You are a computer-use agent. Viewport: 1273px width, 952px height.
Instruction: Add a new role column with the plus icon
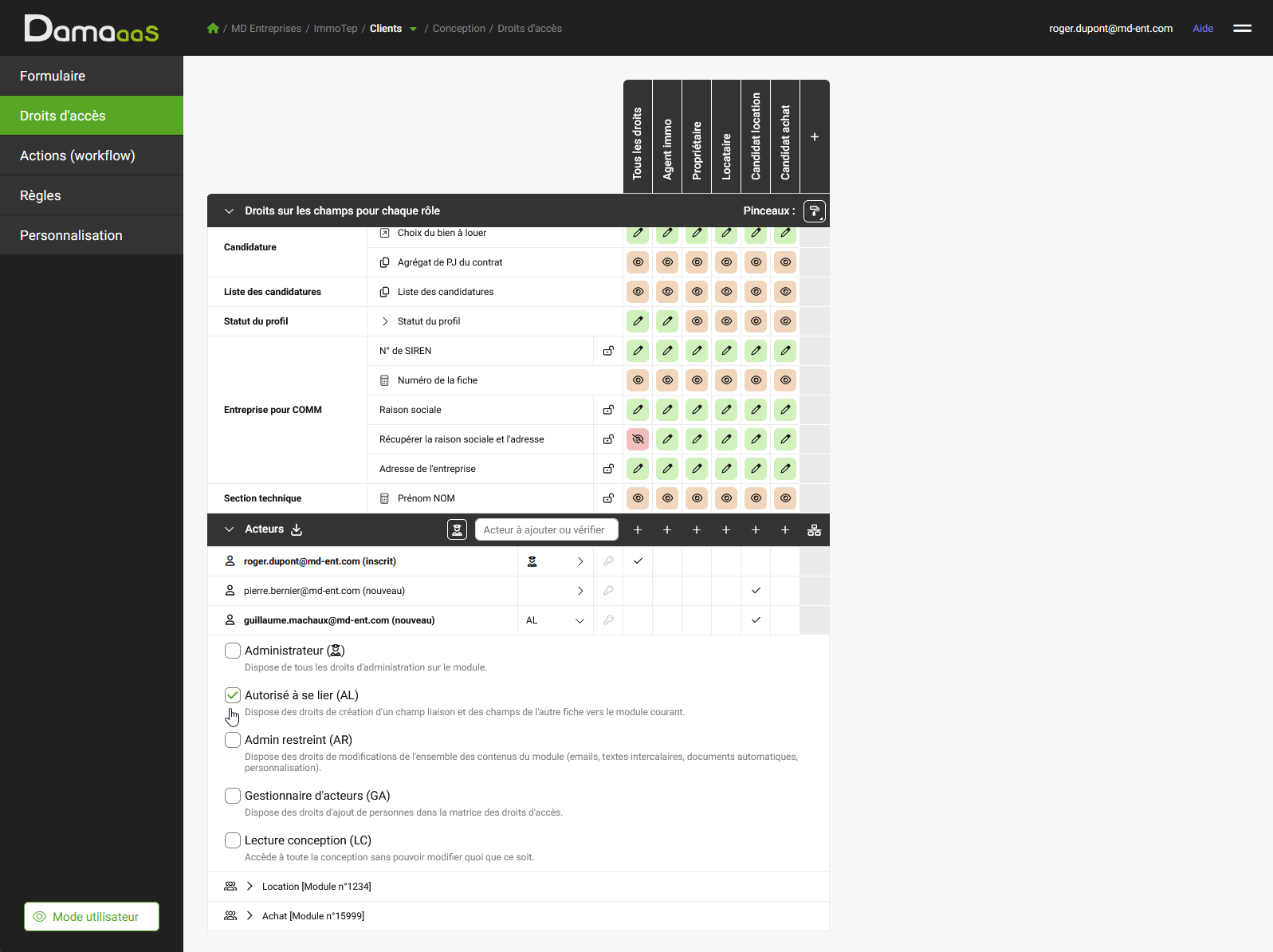point(815,137)
